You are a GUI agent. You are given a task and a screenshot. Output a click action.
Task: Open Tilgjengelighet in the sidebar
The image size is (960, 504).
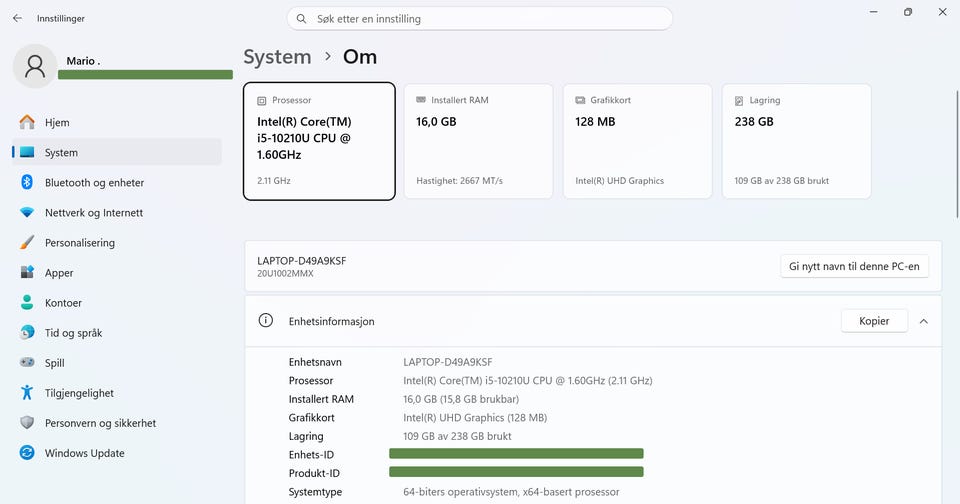(116, 392)
